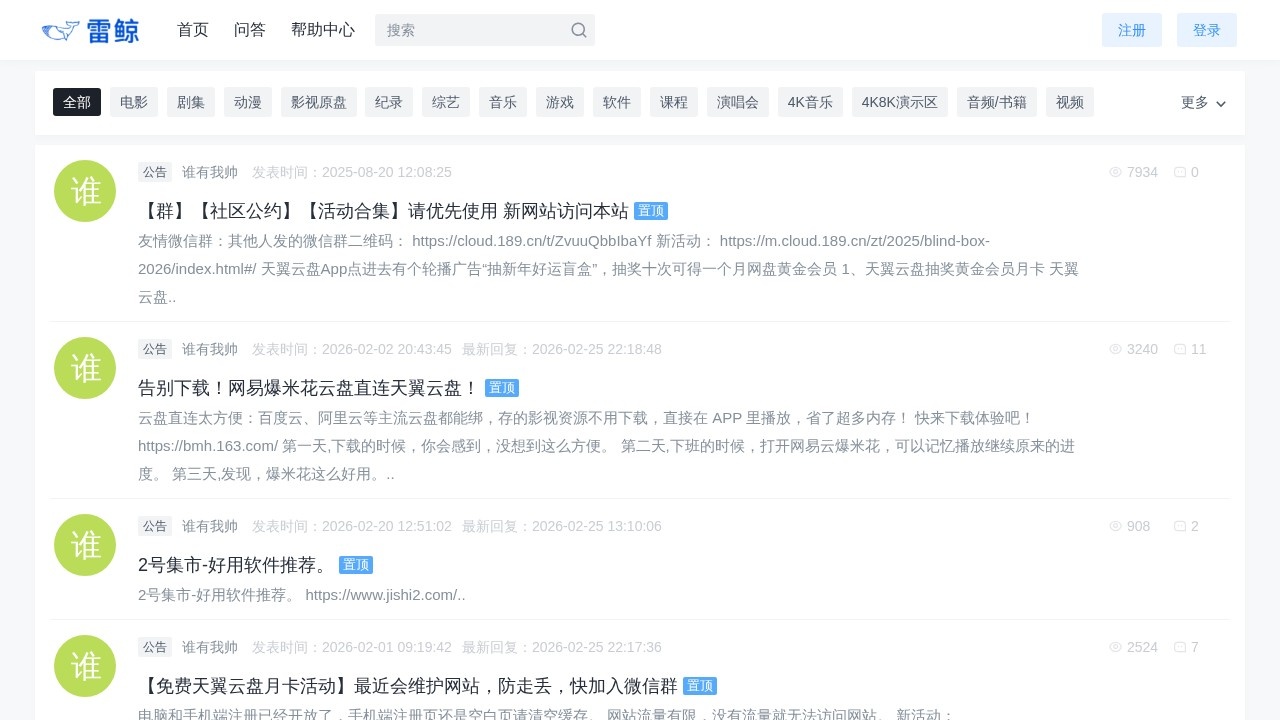Click the first post's author avatar
Viewport: 1280px width, 720px height.
[x=85, y=191]
